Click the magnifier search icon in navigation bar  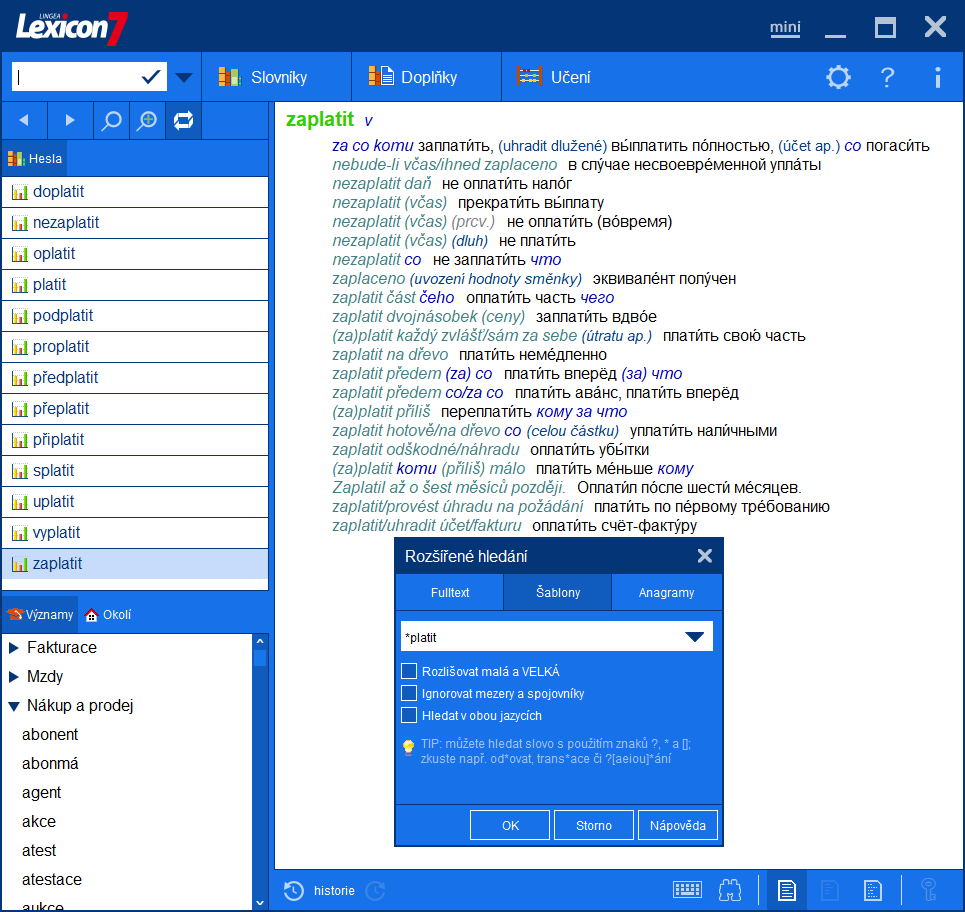(111, 121)
